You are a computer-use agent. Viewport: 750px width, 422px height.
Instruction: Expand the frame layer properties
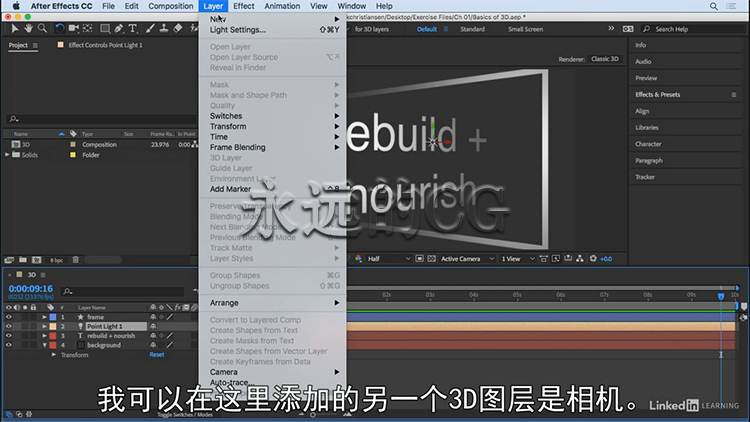[x=44, y=317]
